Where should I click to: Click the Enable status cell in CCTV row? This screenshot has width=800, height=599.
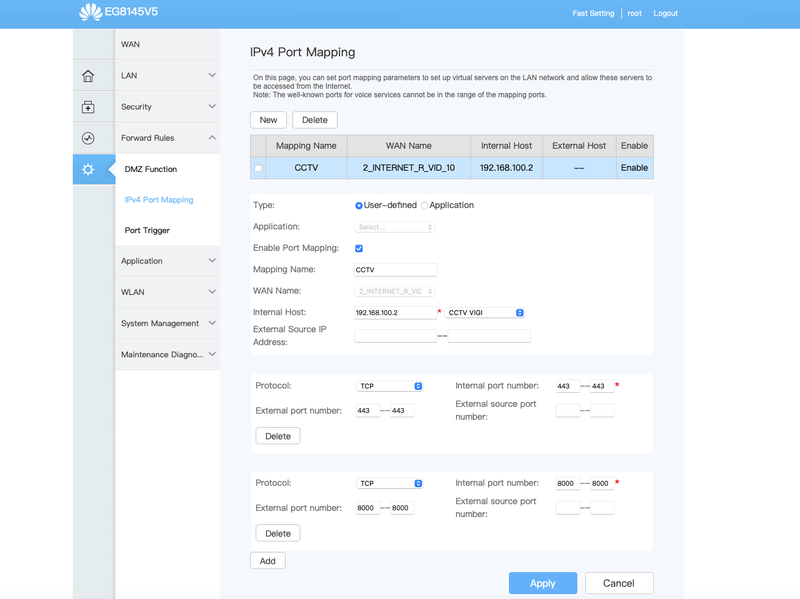pyautogui.click(x=634, y=168)
